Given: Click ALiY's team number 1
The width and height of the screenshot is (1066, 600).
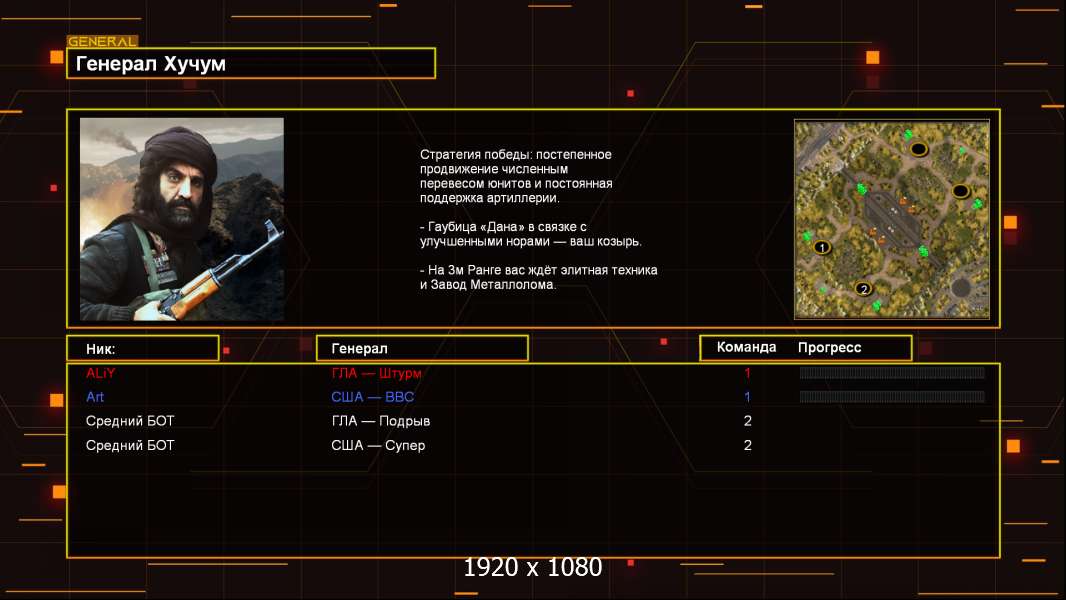Looking at the screenshot, I should tap(748, 373).
